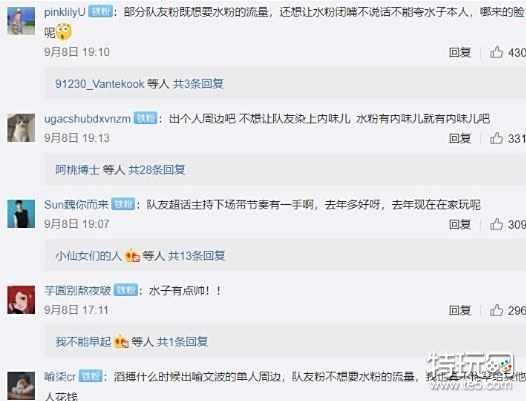Open the red-haired cartoon avatar

coord(21,300)
